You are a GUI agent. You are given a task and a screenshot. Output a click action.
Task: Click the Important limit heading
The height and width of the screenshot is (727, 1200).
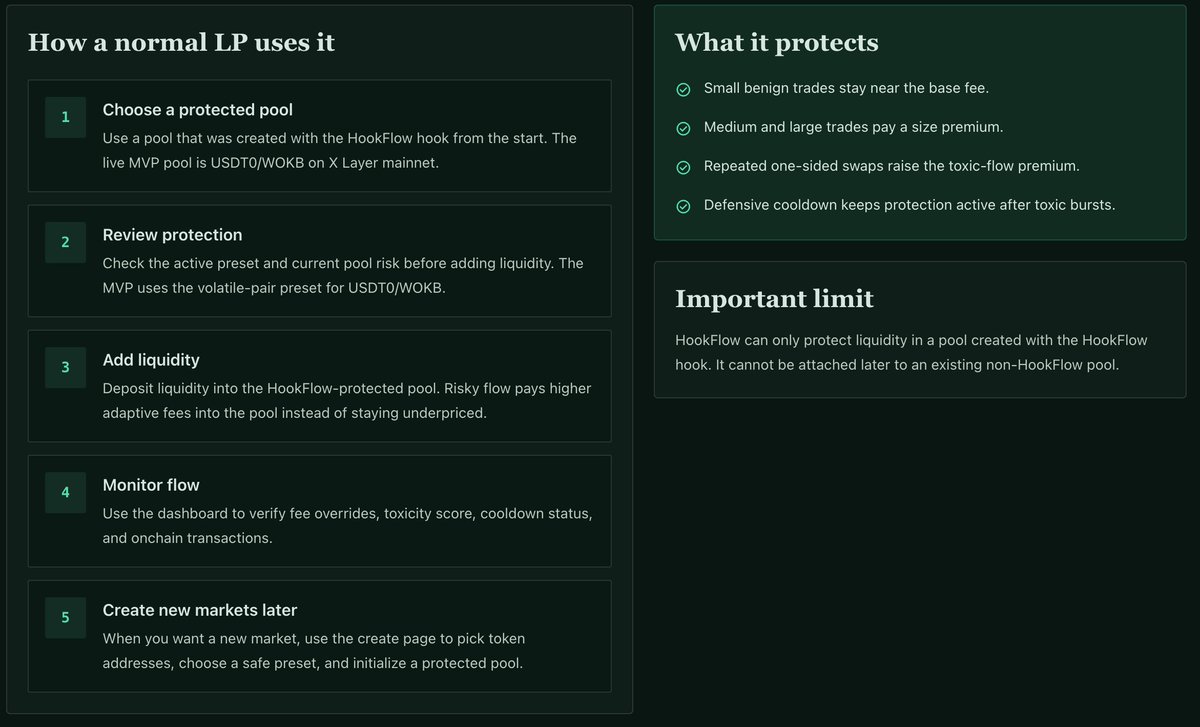(x=774, y=299)
